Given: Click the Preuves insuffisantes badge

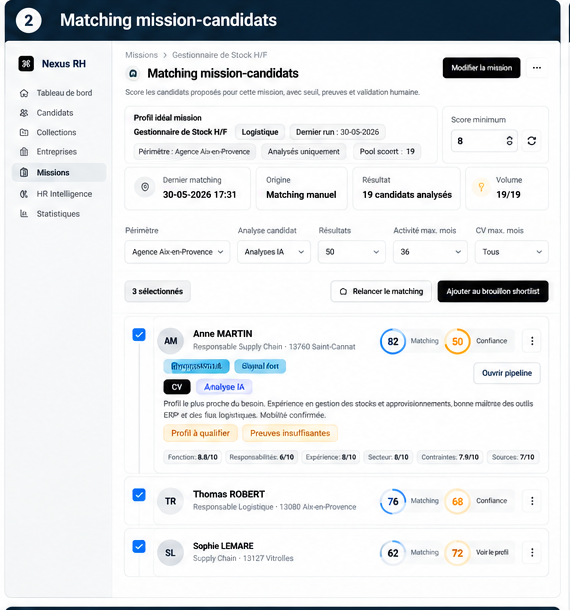Looking at the screenshot, I should pyautogui.click(x=290, y=433).
